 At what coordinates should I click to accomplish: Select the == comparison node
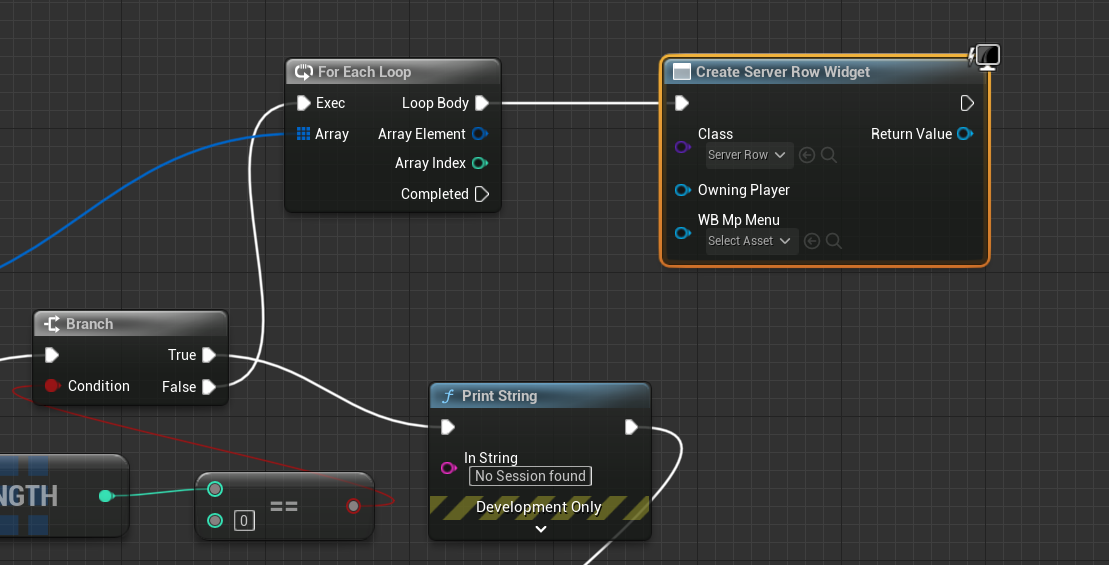(284, 506)
